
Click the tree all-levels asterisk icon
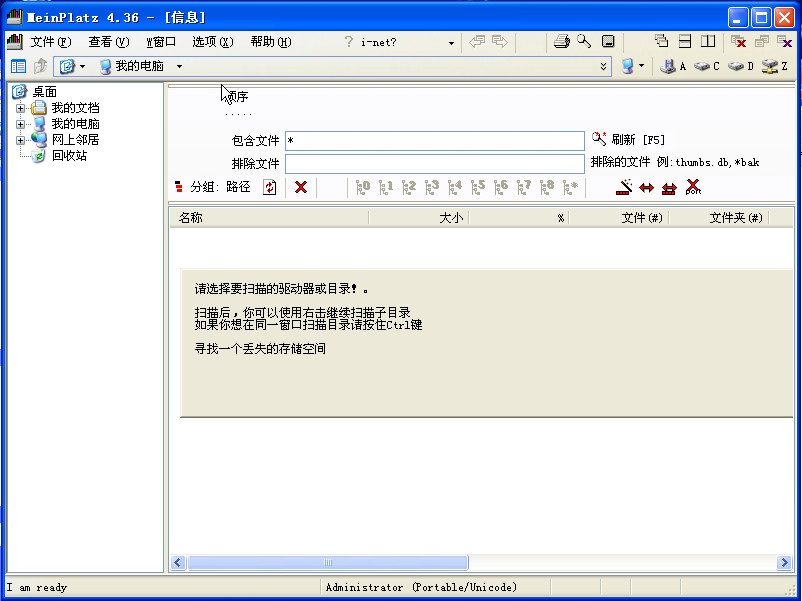click(570, 187)
